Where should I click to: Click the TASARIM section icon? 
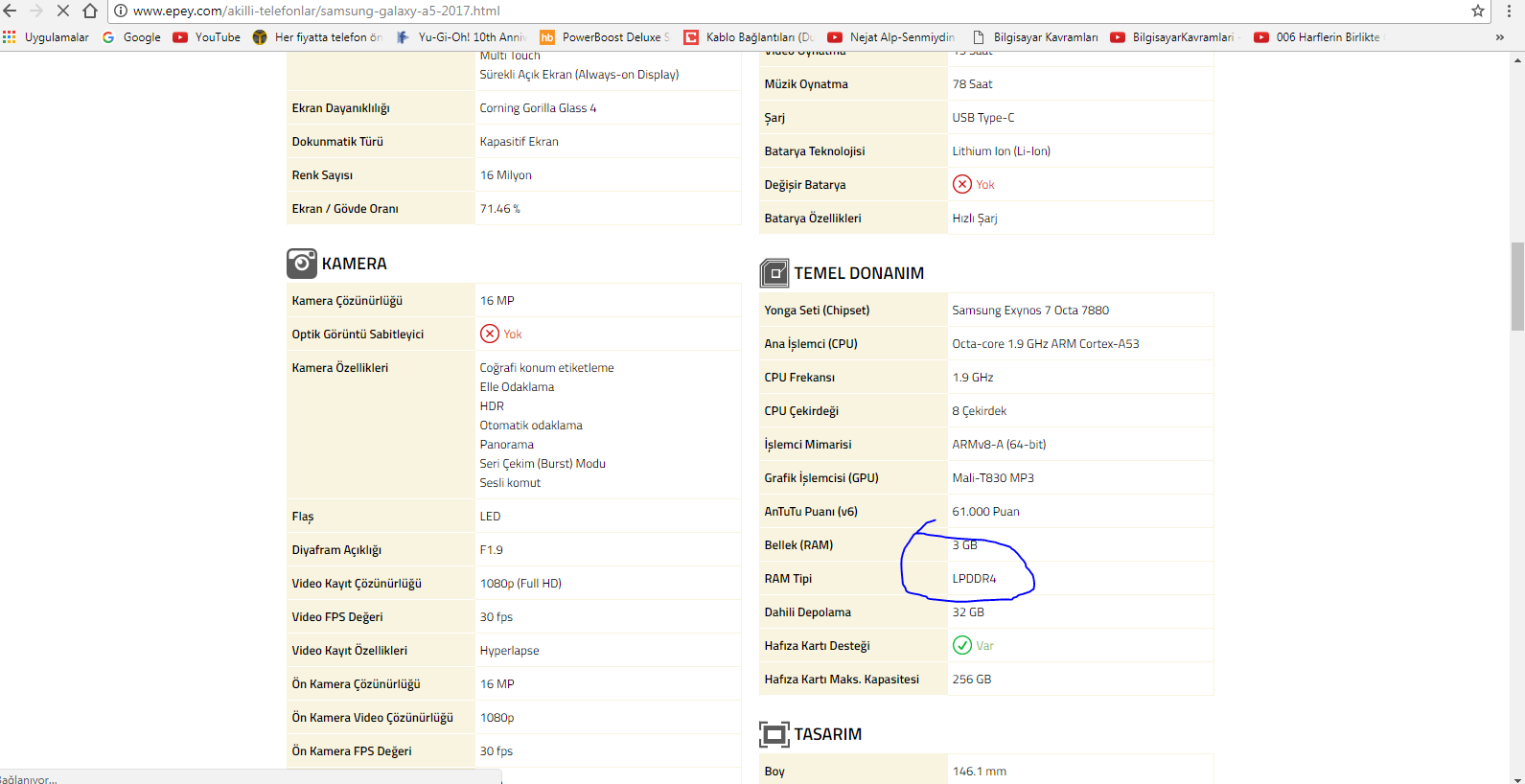pyautogui.click(x=774, y=734)
